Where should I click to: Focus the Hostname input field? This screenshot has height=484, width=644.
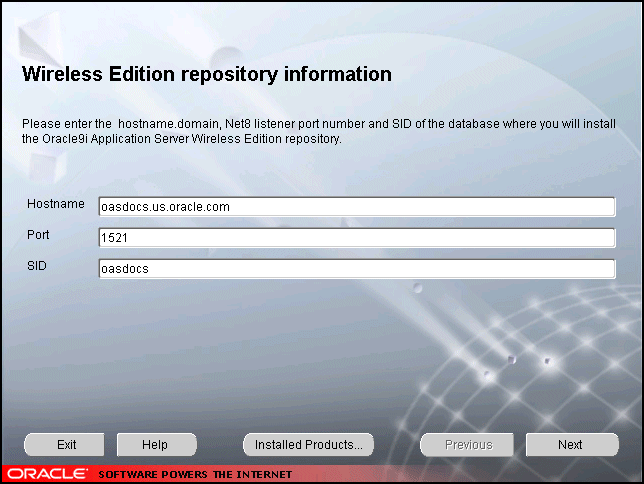coord(357,207)
